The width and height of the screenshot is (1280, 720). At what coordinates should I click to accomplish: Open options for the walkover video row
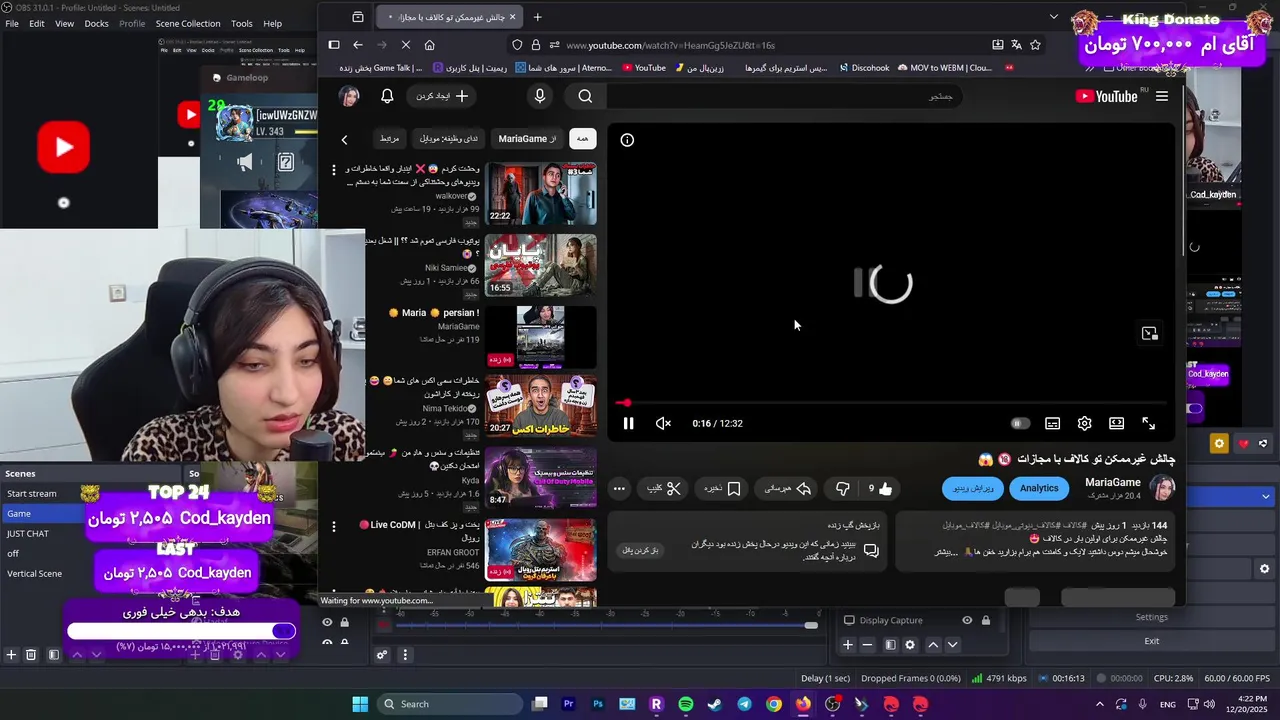334,171
